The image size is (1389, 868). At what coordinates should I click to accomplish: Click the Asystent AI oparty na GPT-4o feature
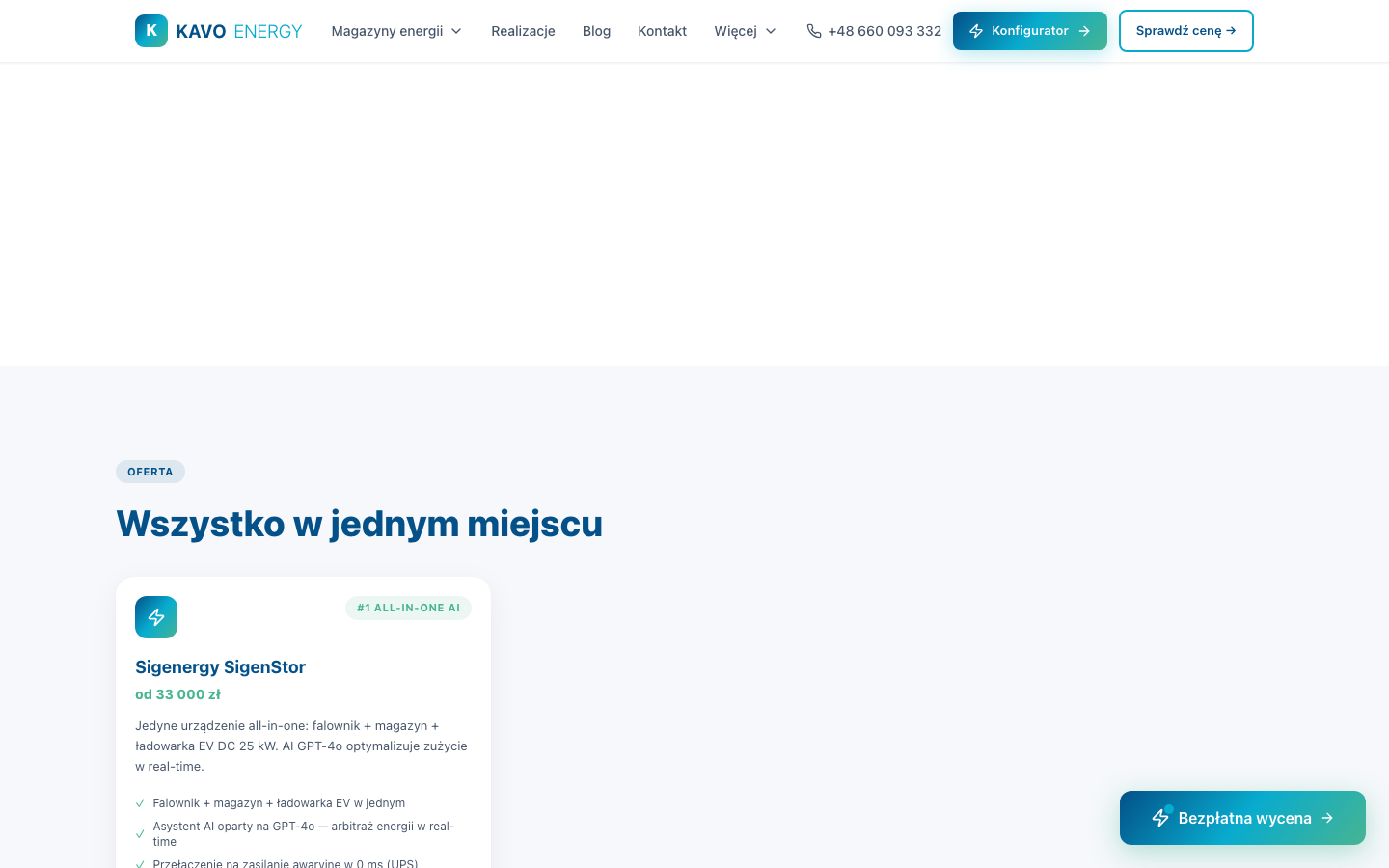click(304, 834)
